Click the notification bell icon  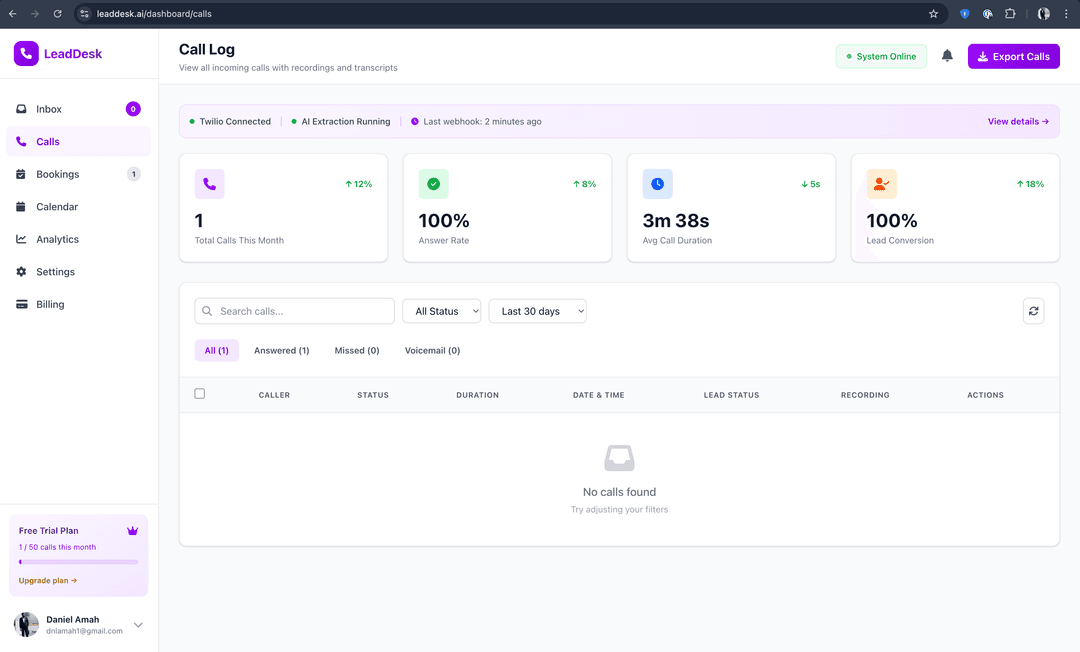(947, 56)
